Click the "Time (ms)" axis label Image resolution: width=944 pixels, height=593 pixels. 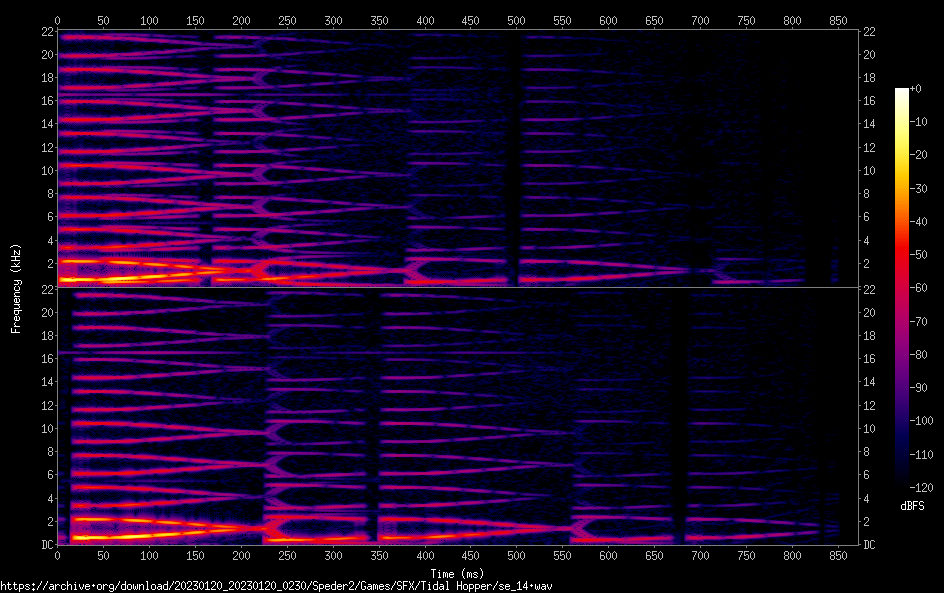(457, 573)
